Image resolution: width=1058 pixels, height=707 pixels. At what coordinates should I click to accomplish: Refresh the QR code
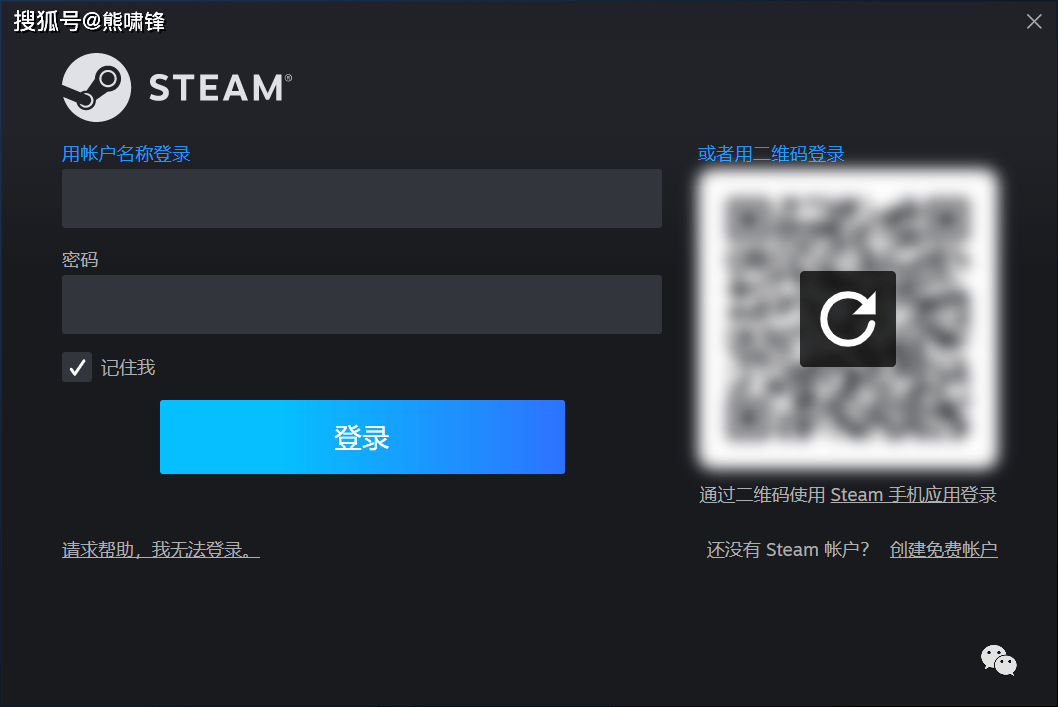pos(847,319)
